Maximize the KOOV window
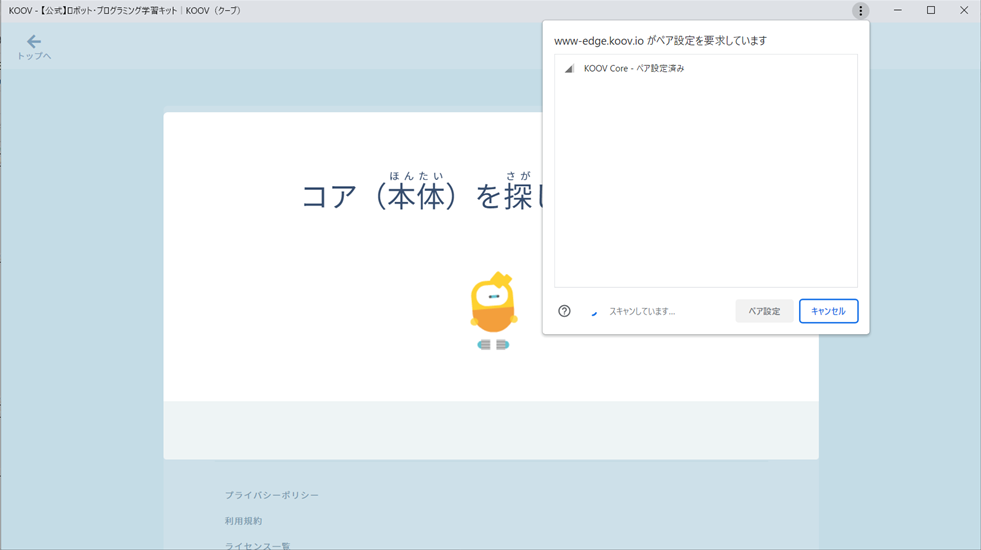 point(931,11)
